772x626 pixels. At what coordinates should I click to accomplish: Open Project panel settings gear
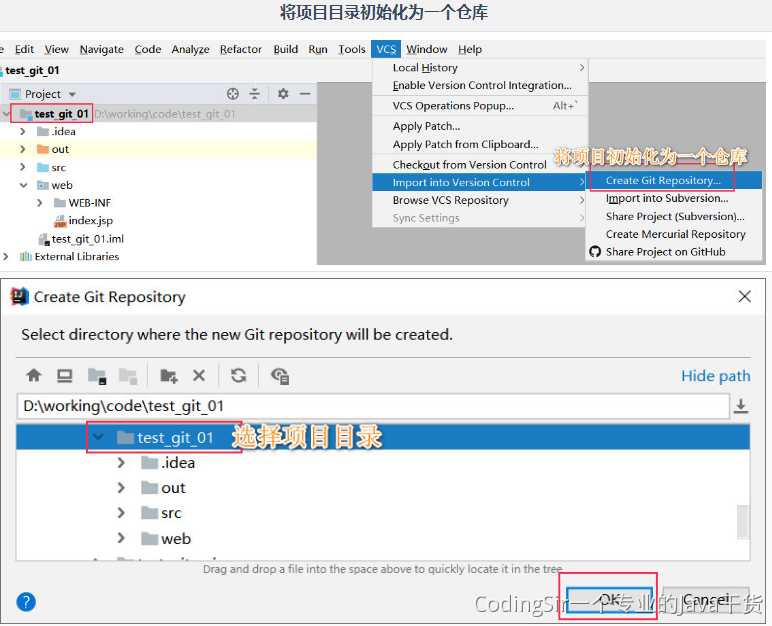(x=283, y=94)
